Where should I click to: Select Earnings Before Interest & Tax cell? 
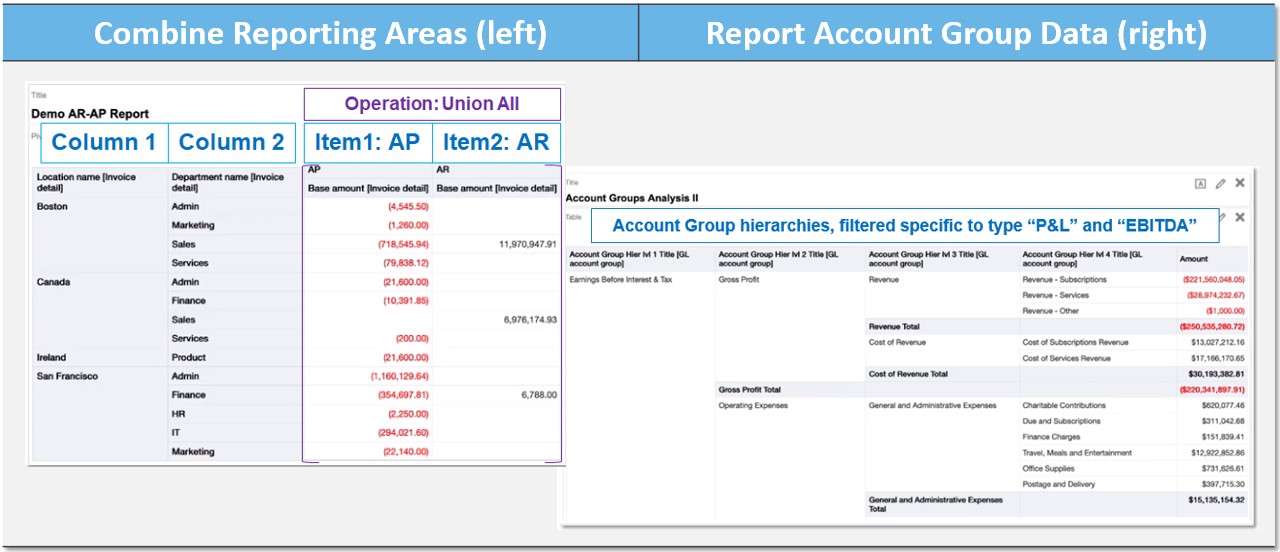click(621, 280)
